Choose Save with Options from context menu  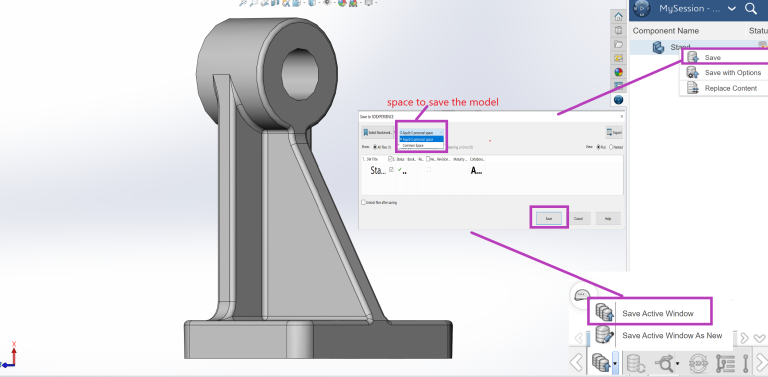pyautogui.click(x=733, y=72)
